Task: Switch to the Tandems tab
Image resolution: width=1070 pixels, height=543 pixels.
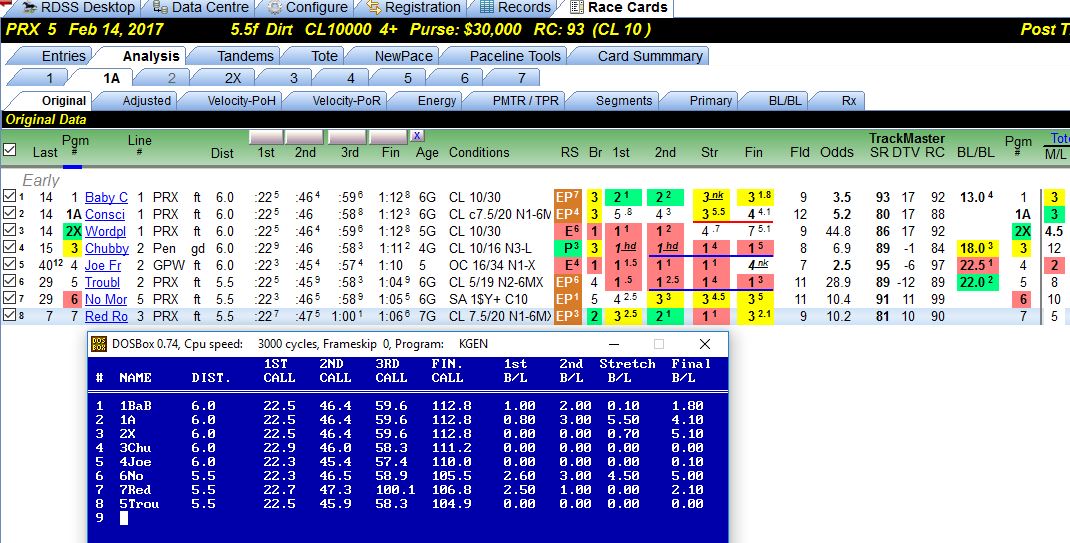Action: pos(245,56)
